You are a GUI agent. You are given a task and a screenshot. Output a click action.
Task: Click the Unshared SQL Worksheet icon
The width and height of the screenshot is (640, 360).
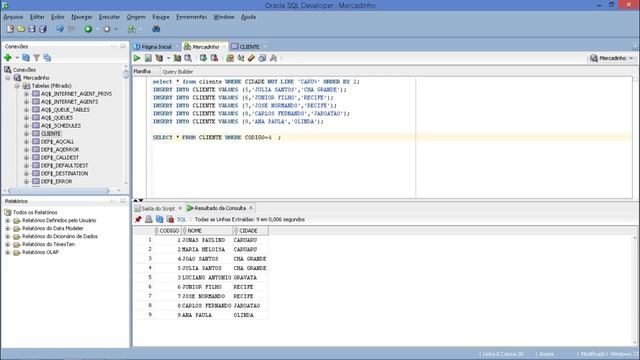[x=230, y=58]
